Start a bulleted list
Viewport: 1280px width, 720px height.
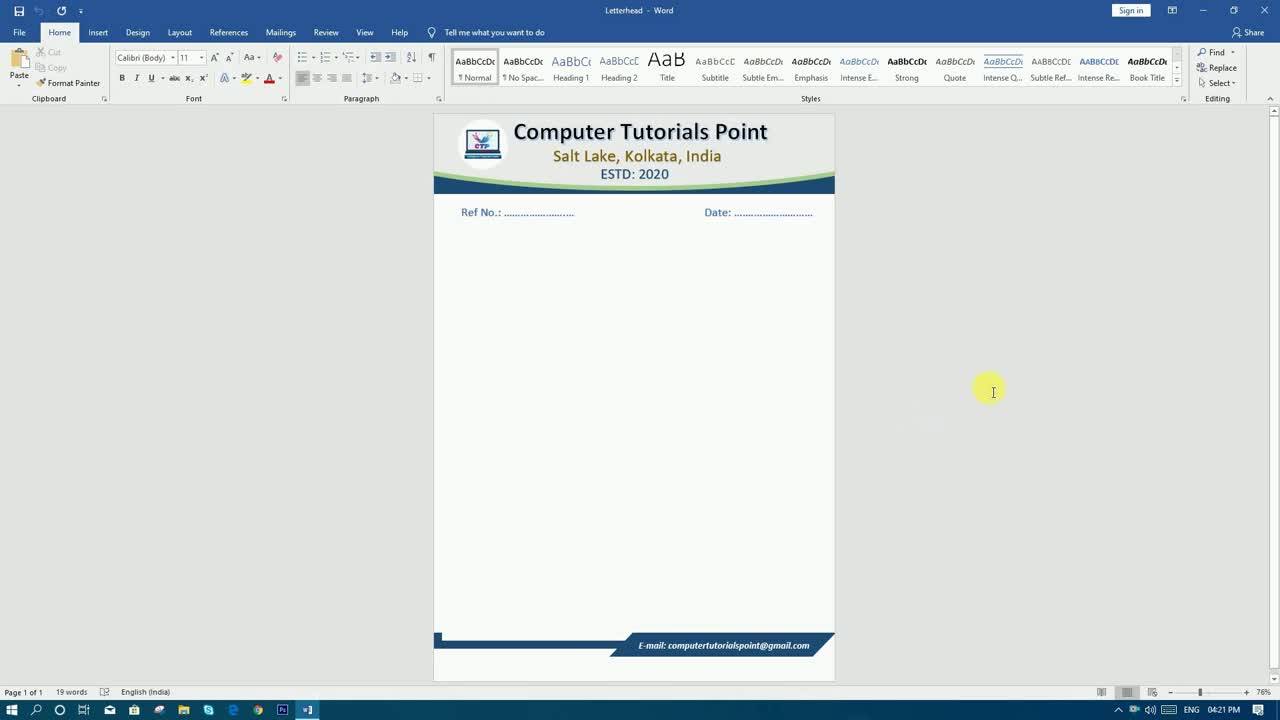[302, 57]
